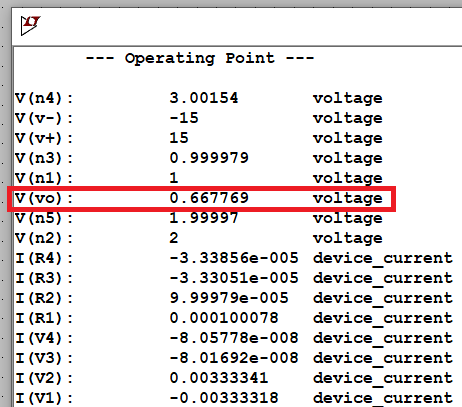Click the I(V4) device current row
The width and height of the screenshot is (462, 407).
tap(234, 338)
